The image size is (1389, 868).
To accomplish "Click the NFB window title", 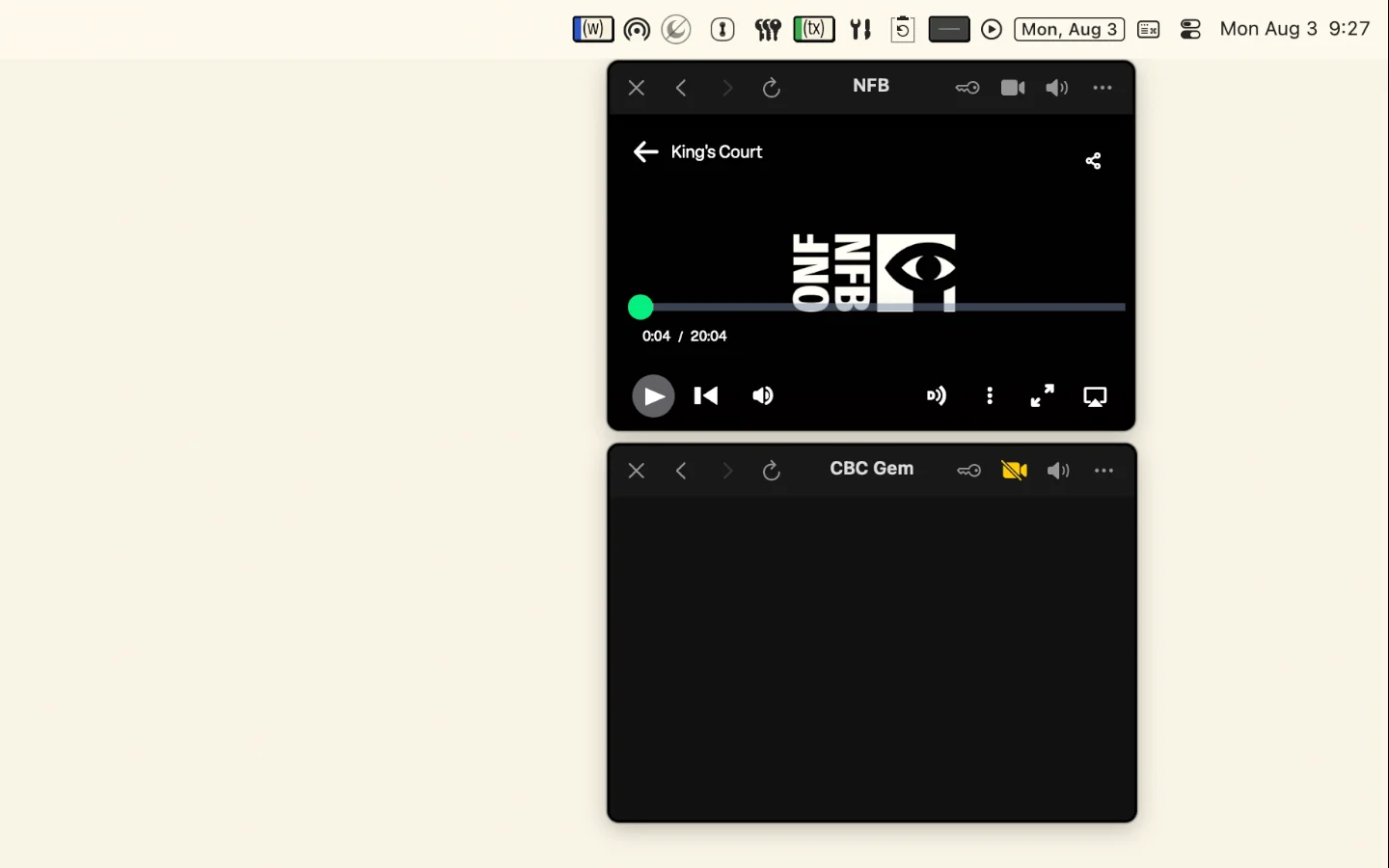I will 871,86.
